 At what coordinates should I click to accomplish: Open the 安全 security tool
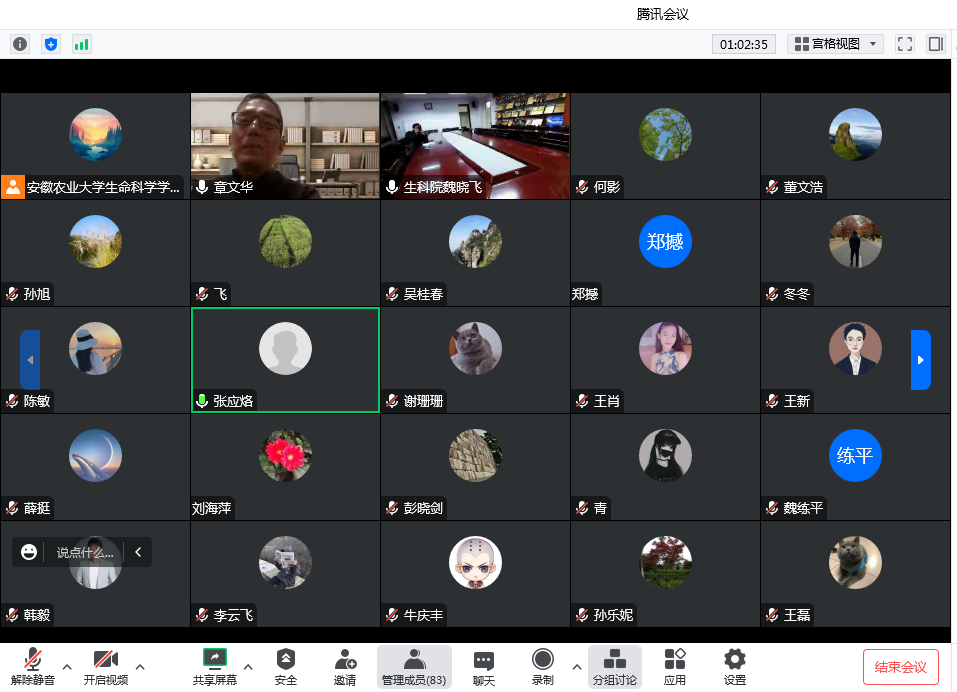point(286,667)
